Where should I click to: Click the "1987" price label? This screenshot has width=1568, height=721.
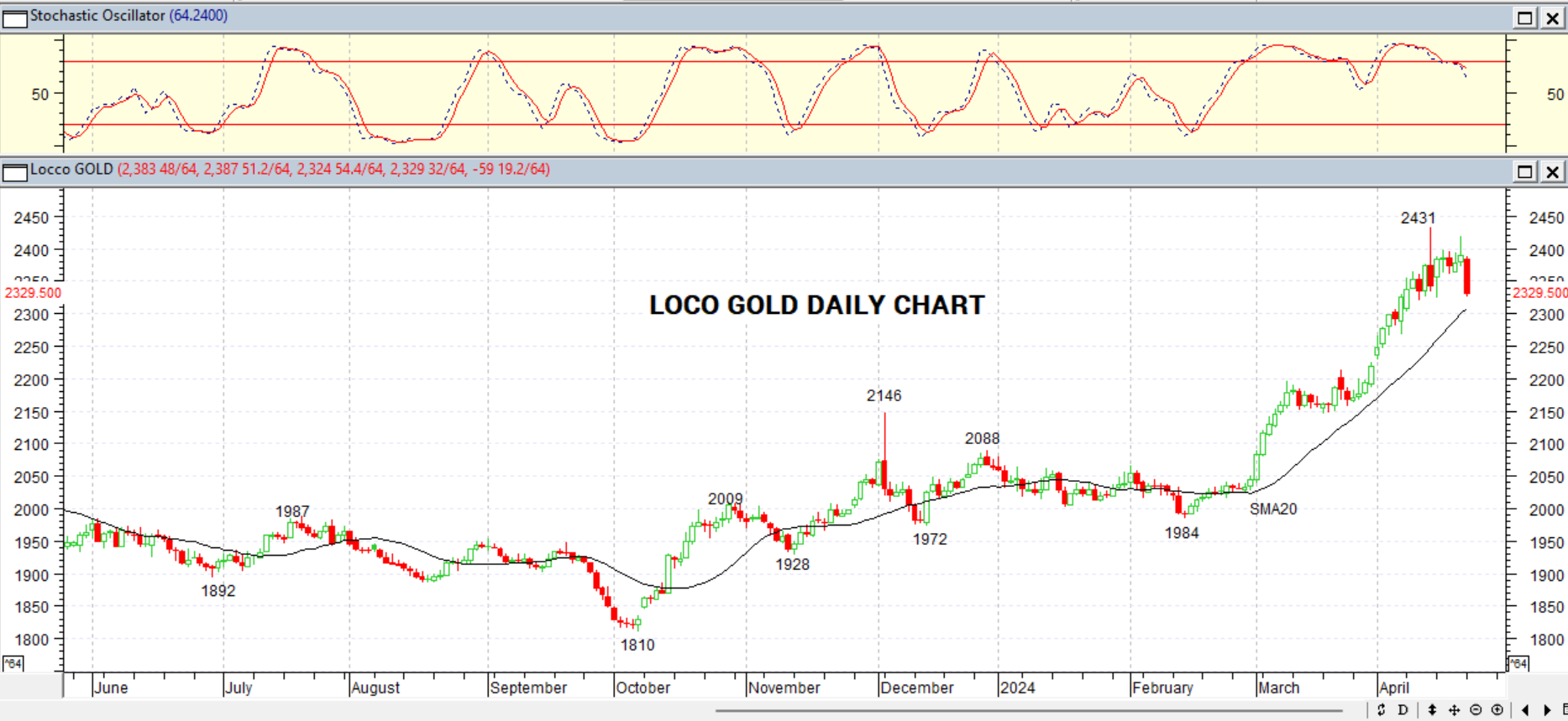292,512
